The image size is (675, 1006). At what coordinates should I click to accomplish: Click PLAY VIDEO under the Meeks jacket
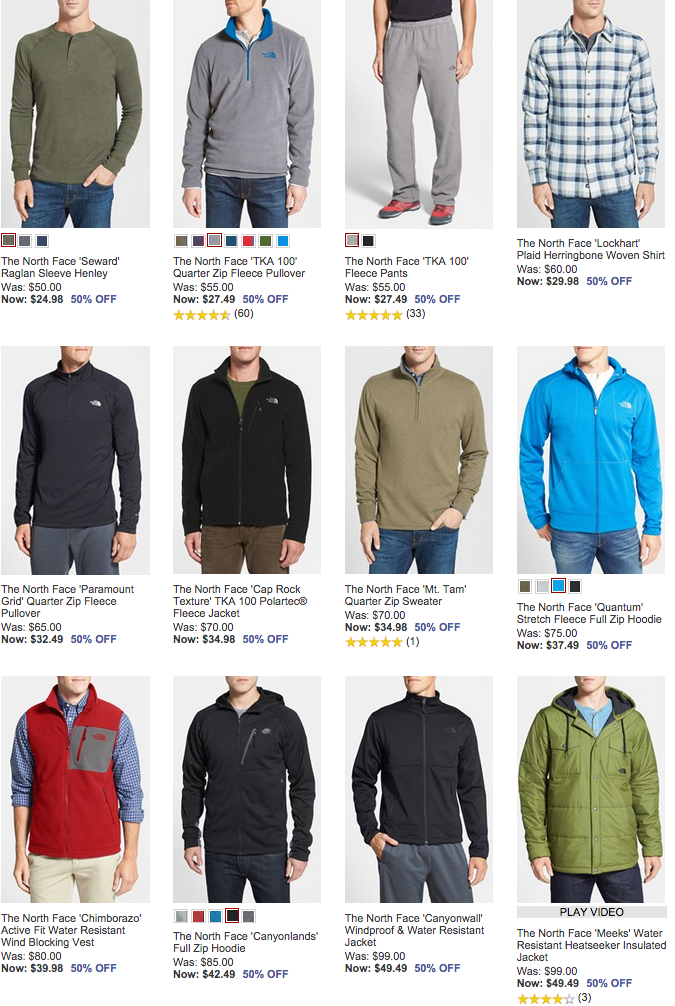(x=591, y=912)
